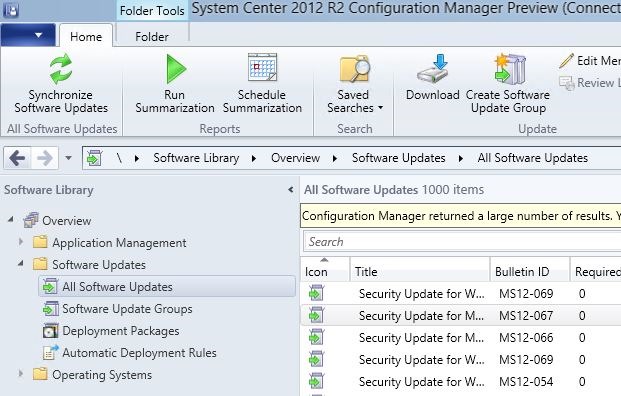The height and width of the screenshot is (396, 621).
Task: Switch to the Home ribbon tab
Action: tap(86, 36)
